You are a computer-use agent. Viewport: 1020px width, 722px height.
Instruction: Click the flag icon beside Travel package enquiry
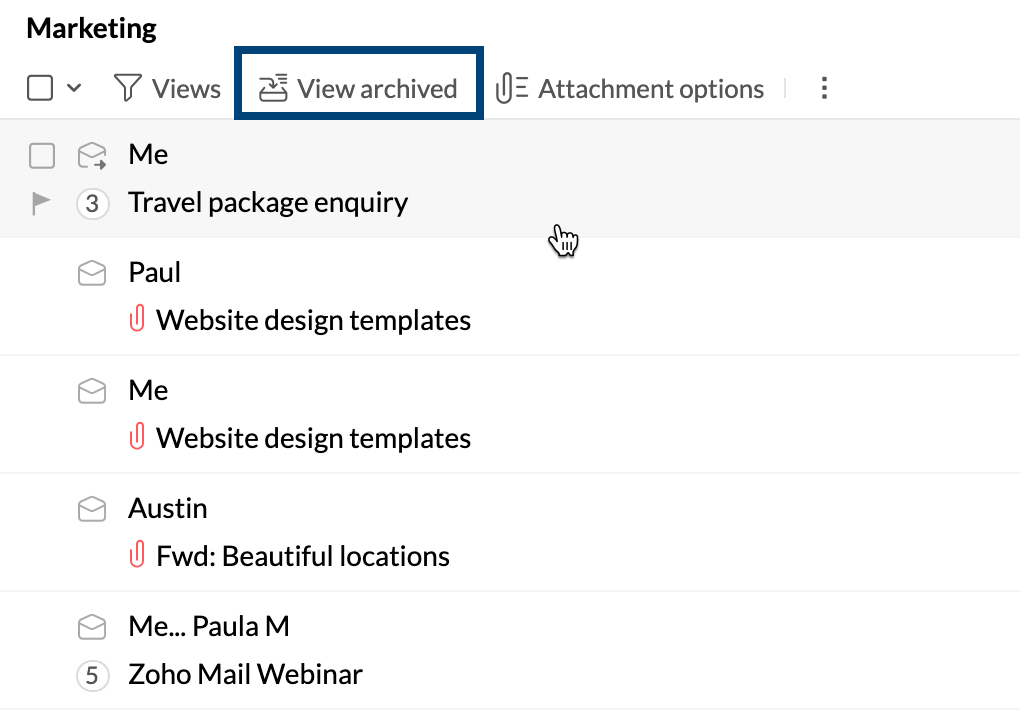41,203
